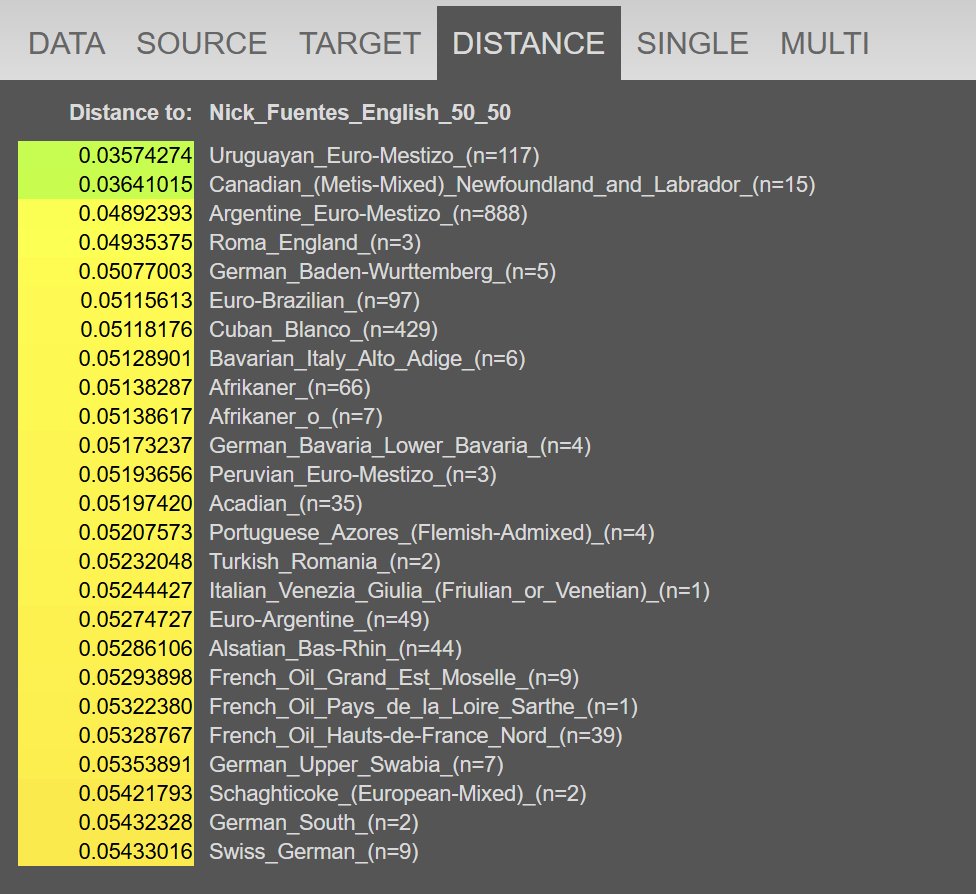Click distance value 0.05138617
This screenshot has height=894, width=976.
click(136, 416)
